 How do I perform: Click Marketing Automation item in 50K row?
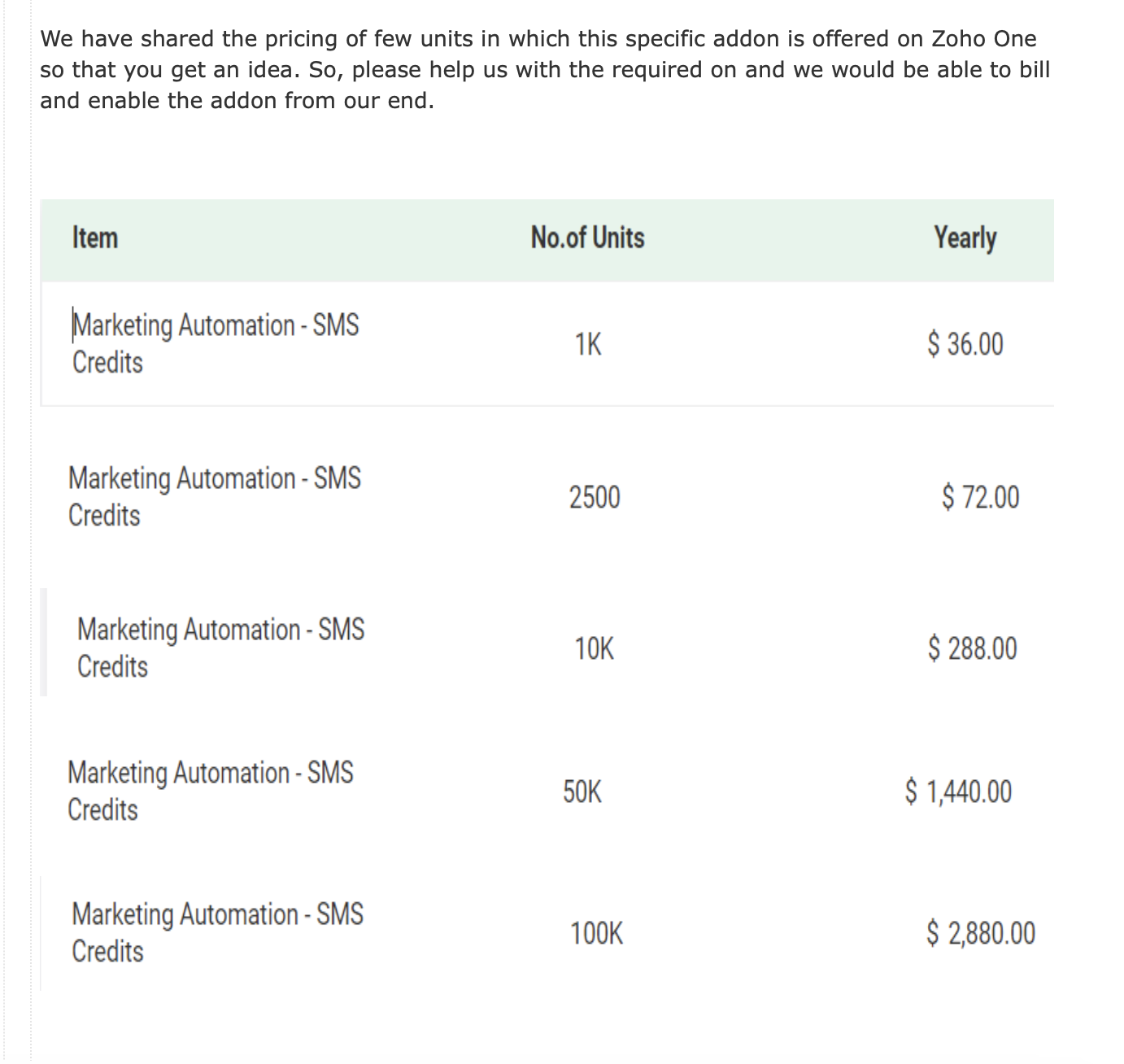click(211, 791)
